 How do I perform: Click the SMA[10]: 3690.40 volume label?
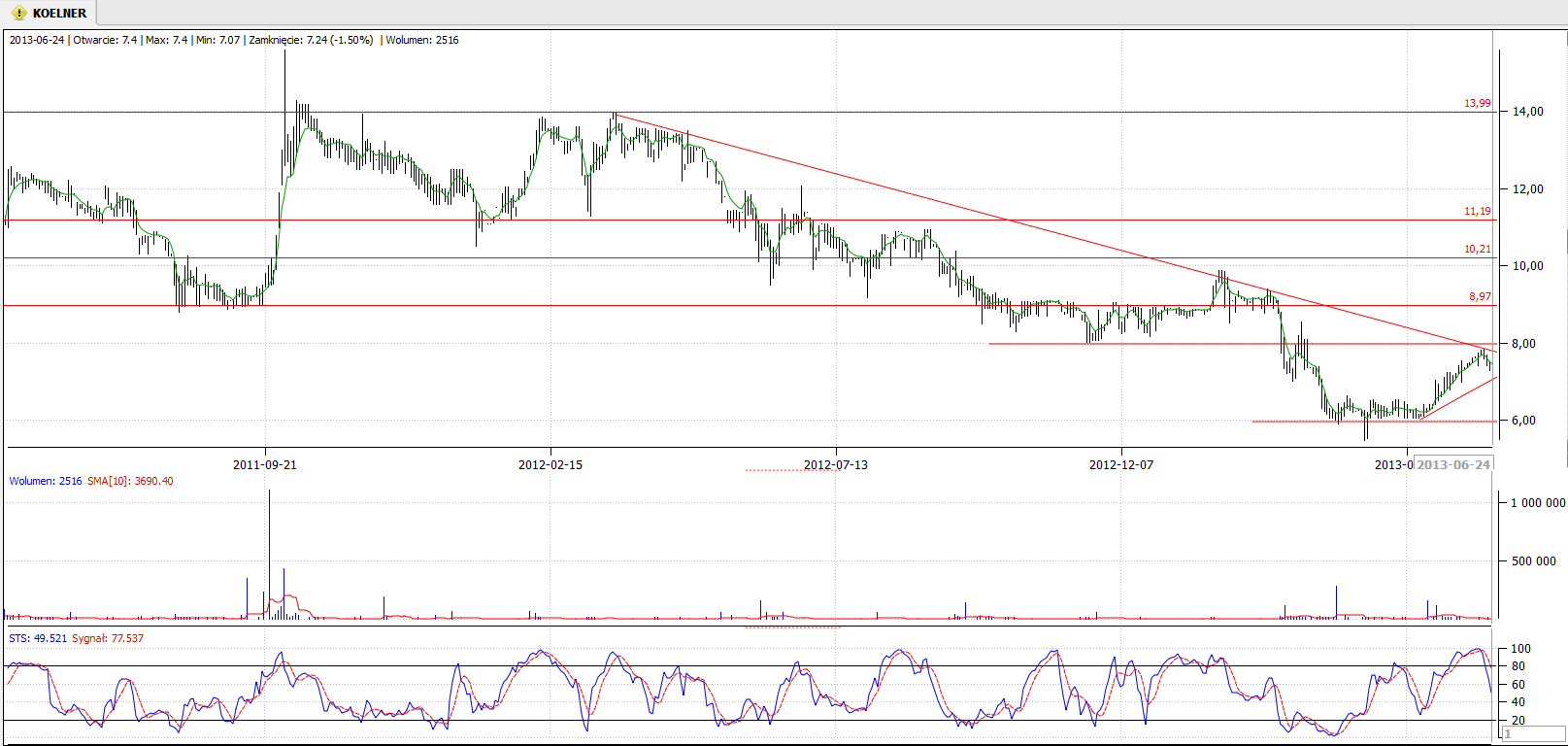(130, 481)
